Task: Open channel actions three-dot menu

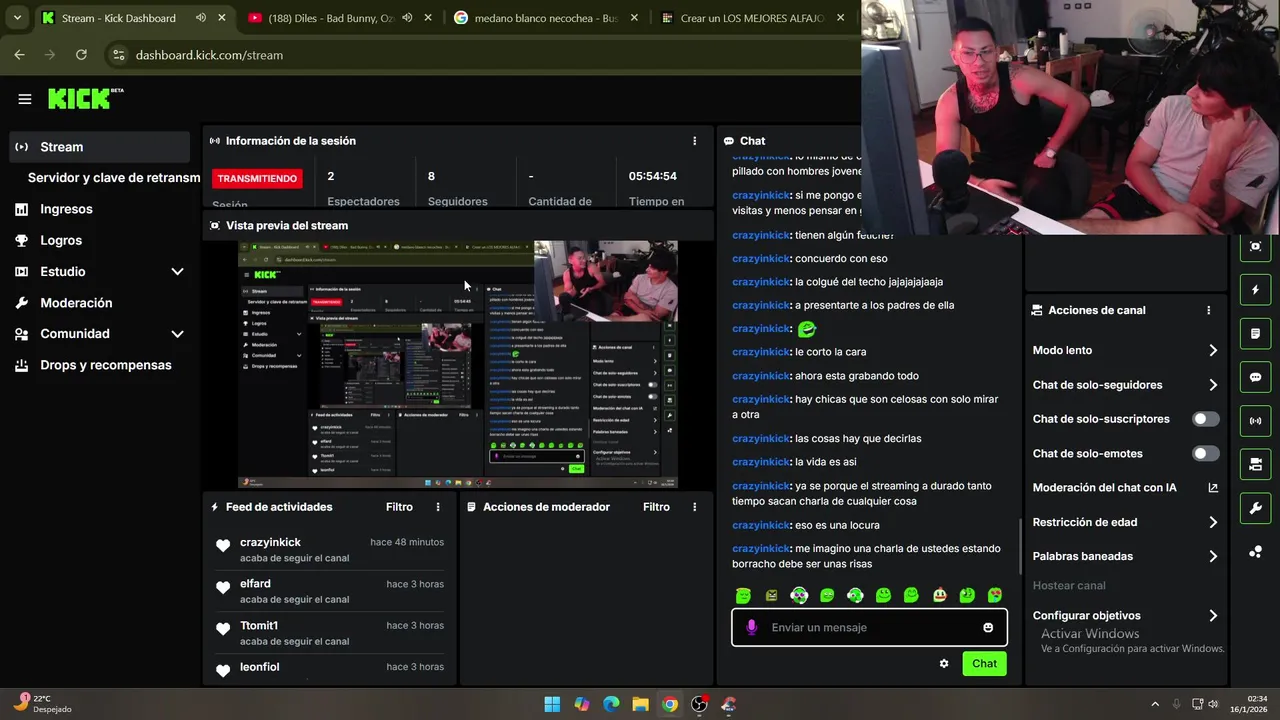Action: [x=1209, y=310]
